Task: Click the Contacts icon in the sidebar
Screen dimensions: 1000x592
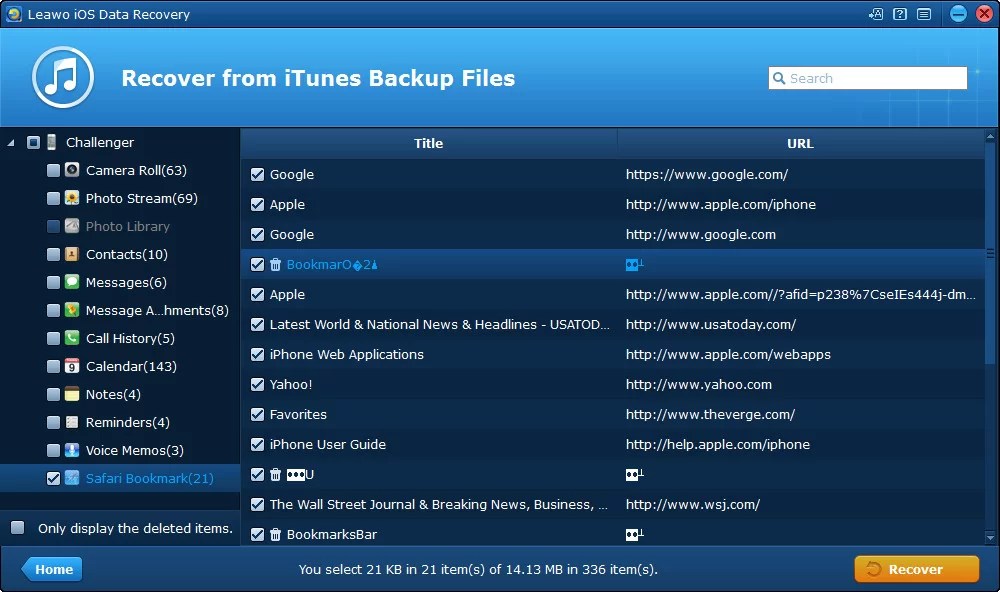Action: [71, 254]
